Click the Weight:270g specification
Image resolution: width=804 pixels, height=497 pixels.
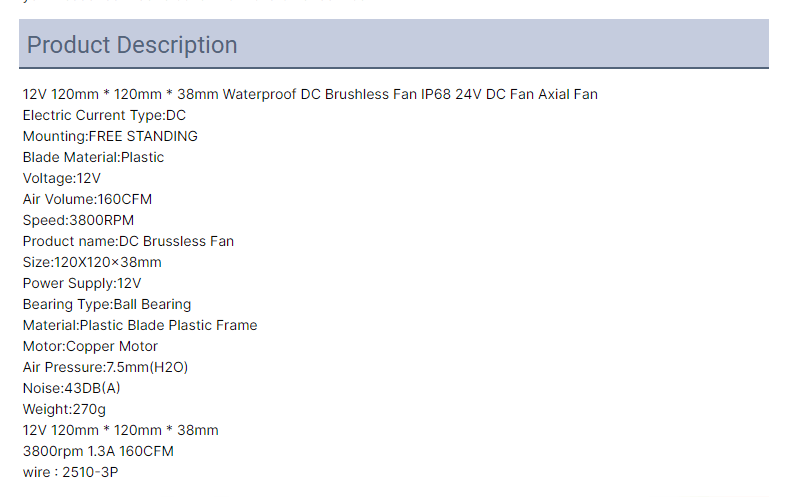click(x=64, y=410)
